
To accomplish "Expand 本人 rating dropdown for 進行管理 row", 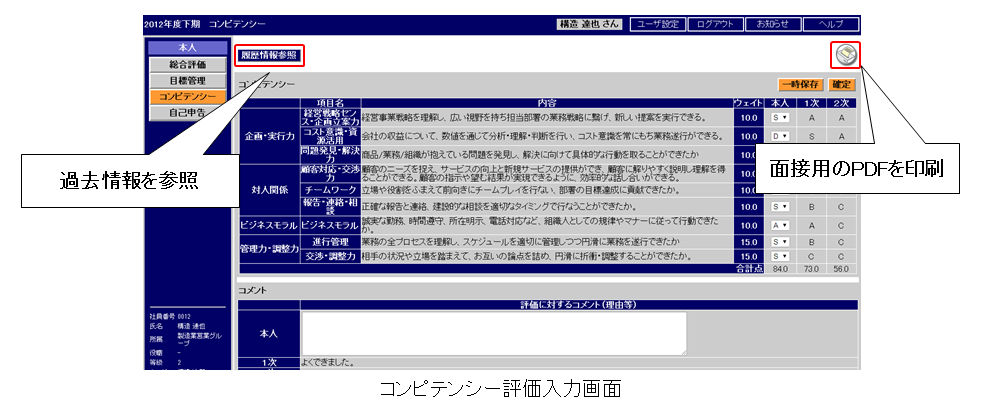I will 781,242.
